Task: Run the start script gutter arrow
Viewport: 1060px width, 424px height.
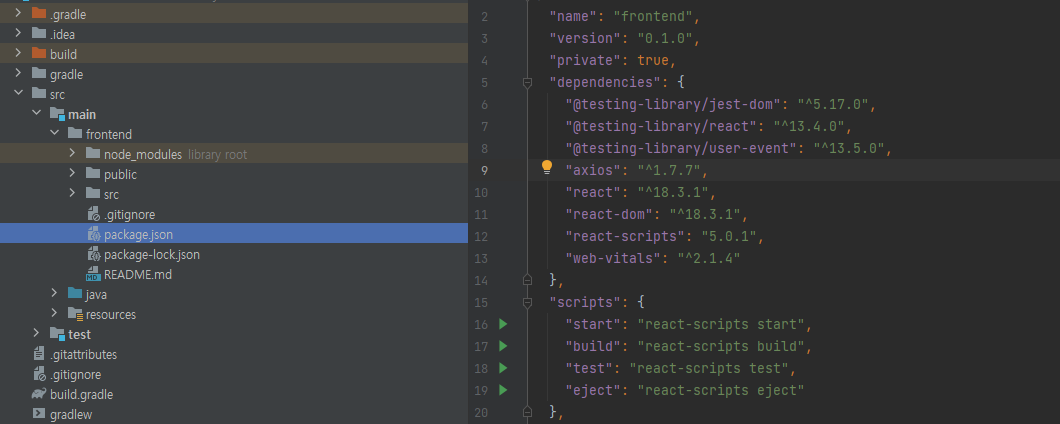Action: tap(502, 324)
